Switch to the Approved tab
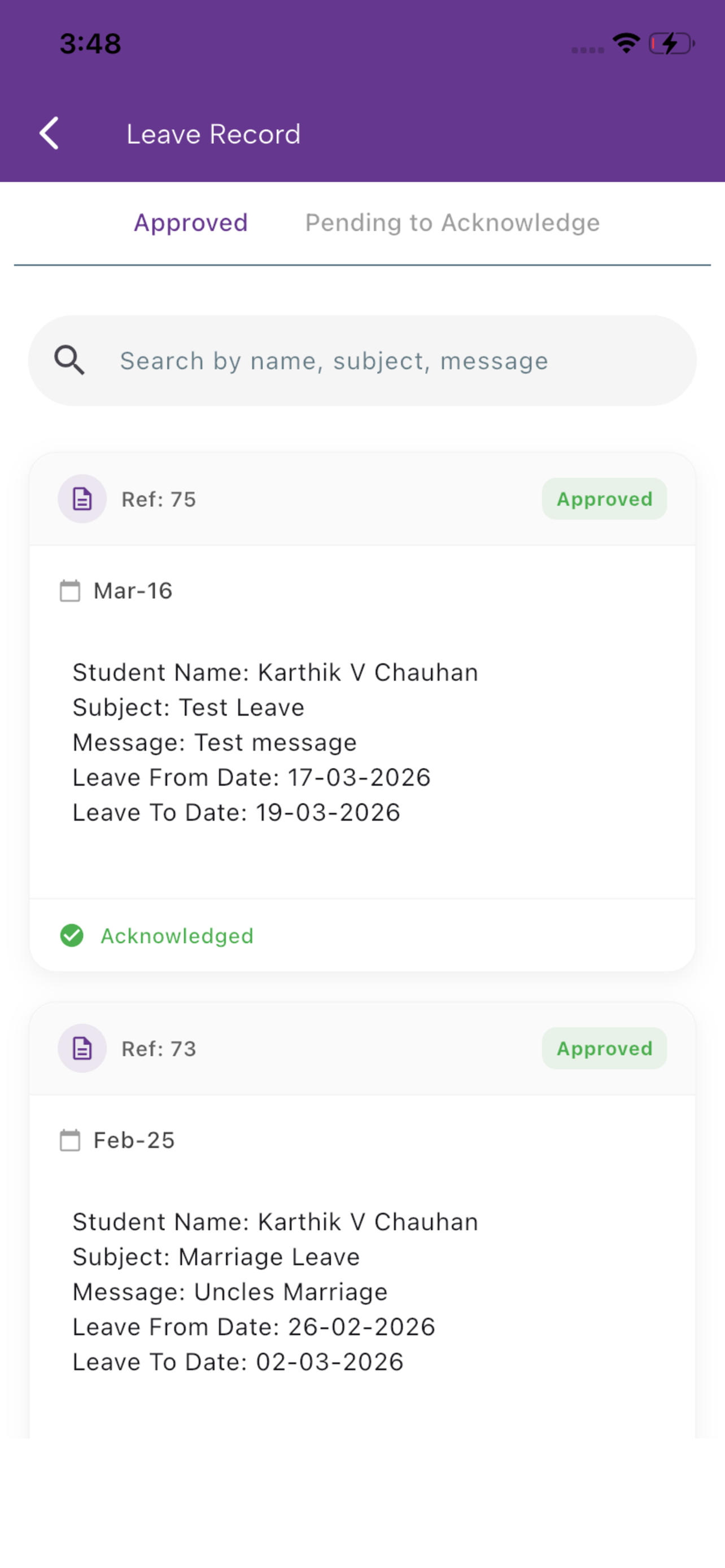 point(191,223)
